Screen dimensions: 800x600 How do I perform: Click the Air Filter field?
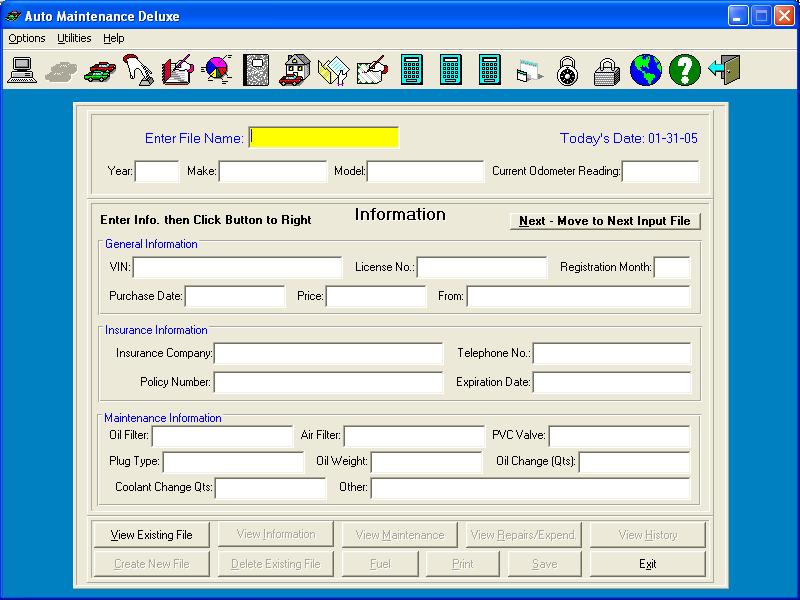pyautogui.click(x=414, y=436)
